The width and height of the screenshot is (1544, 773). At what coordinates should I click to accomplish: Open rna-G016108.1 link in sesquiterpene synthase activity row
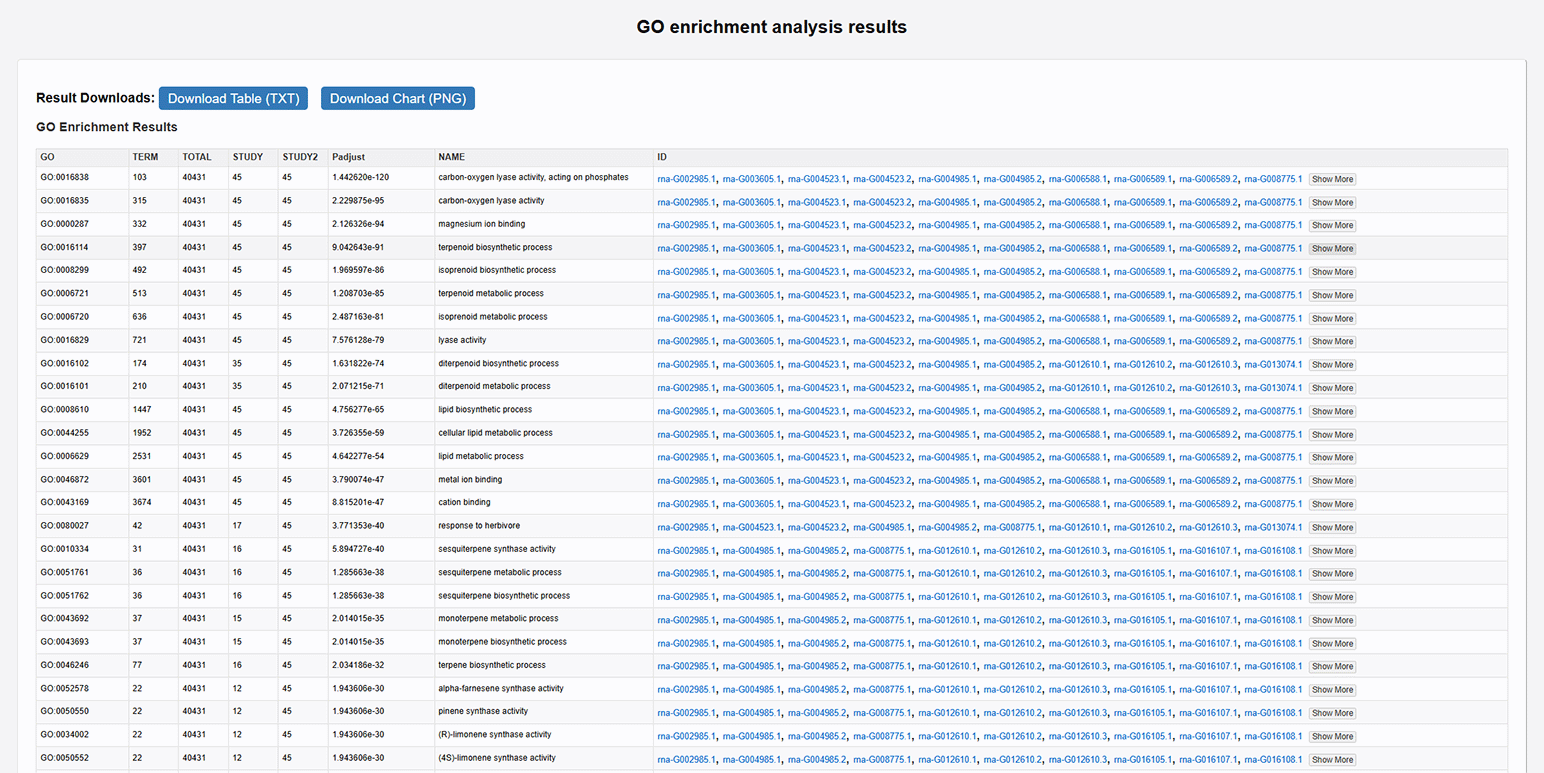click(1273, 550)
